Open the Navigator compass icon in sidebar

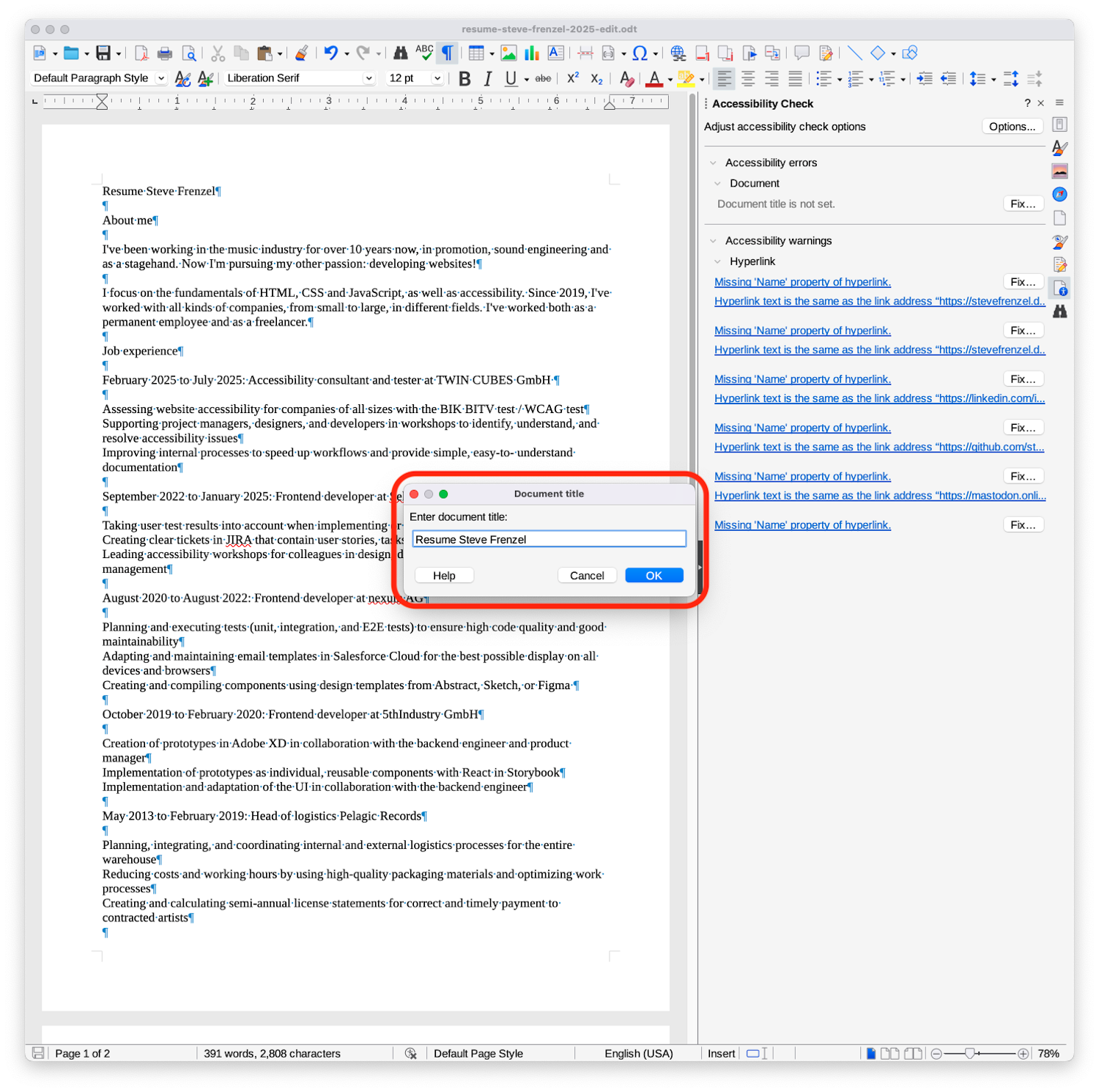1059,194
